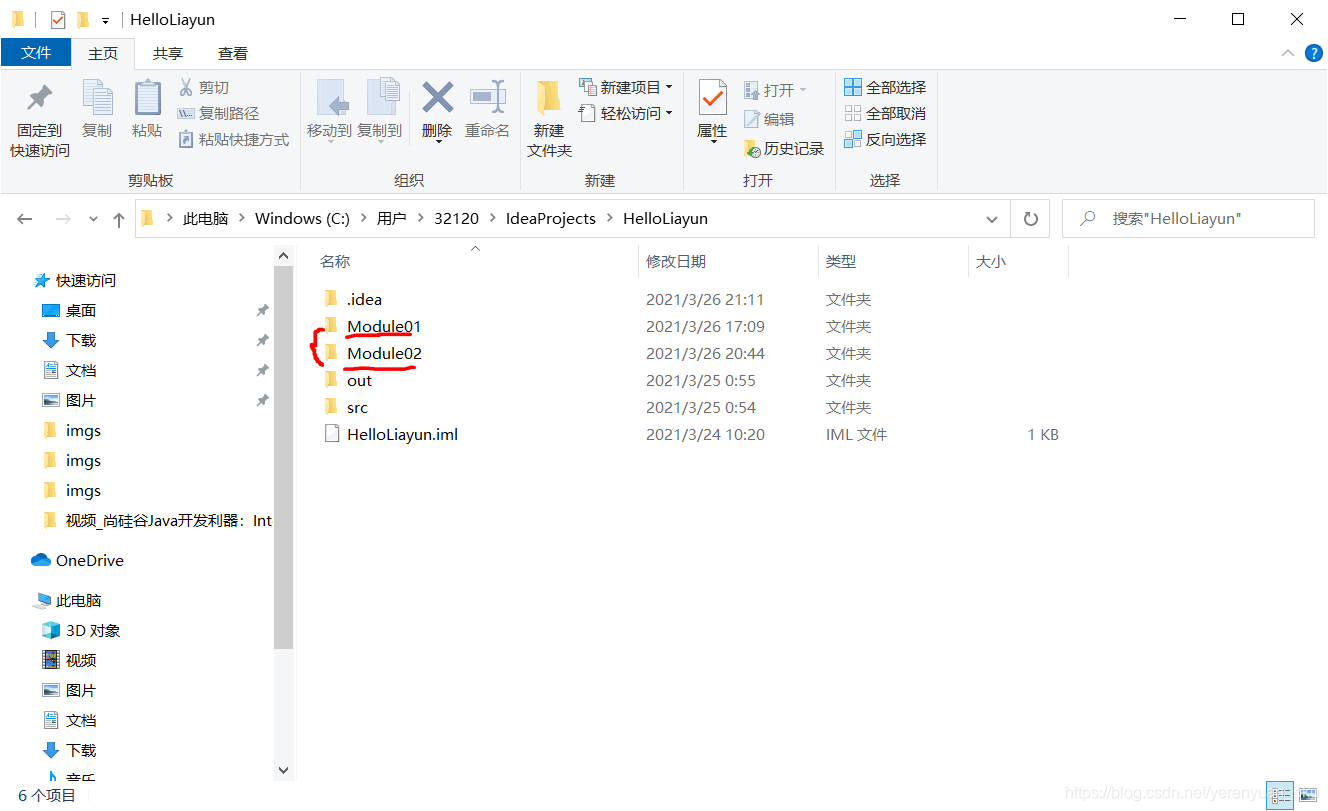Click History (历史记录) button
The image size is (1328, 811).
(784, 149)
